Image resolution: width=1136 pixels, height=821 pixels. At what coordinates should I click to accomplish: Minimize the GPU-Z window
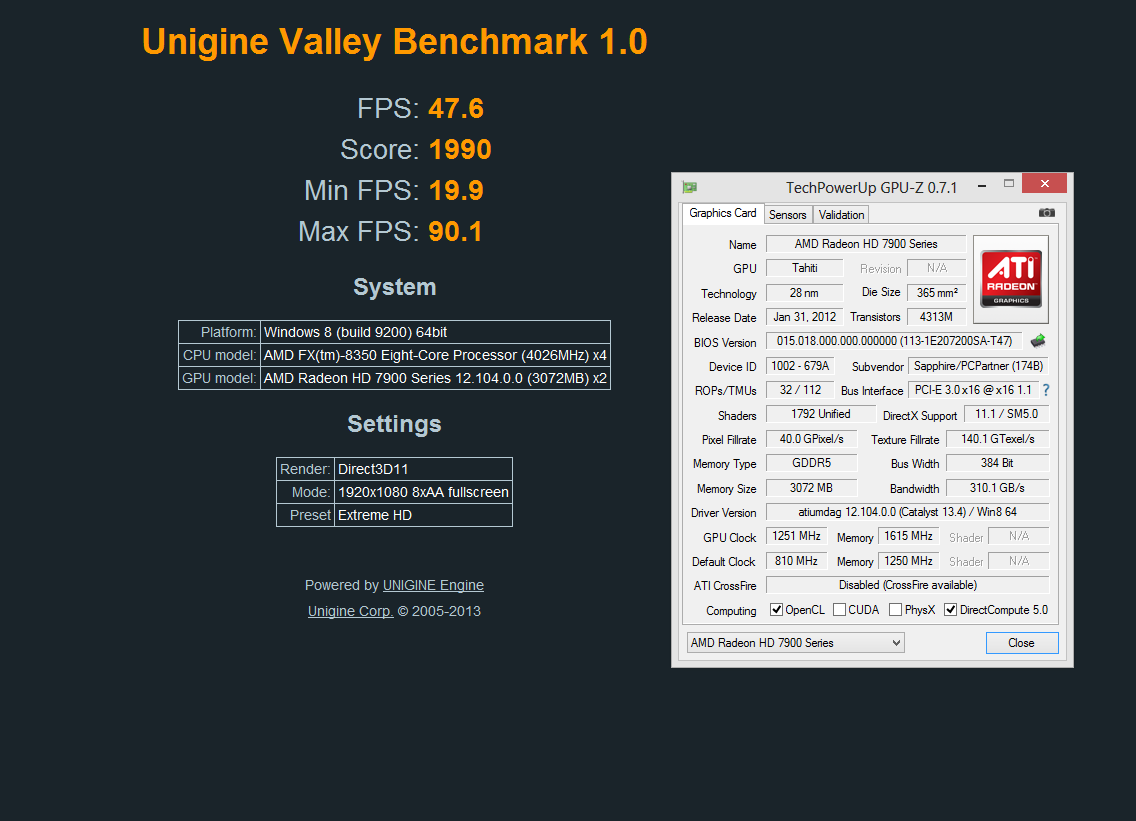click(982, 186)
